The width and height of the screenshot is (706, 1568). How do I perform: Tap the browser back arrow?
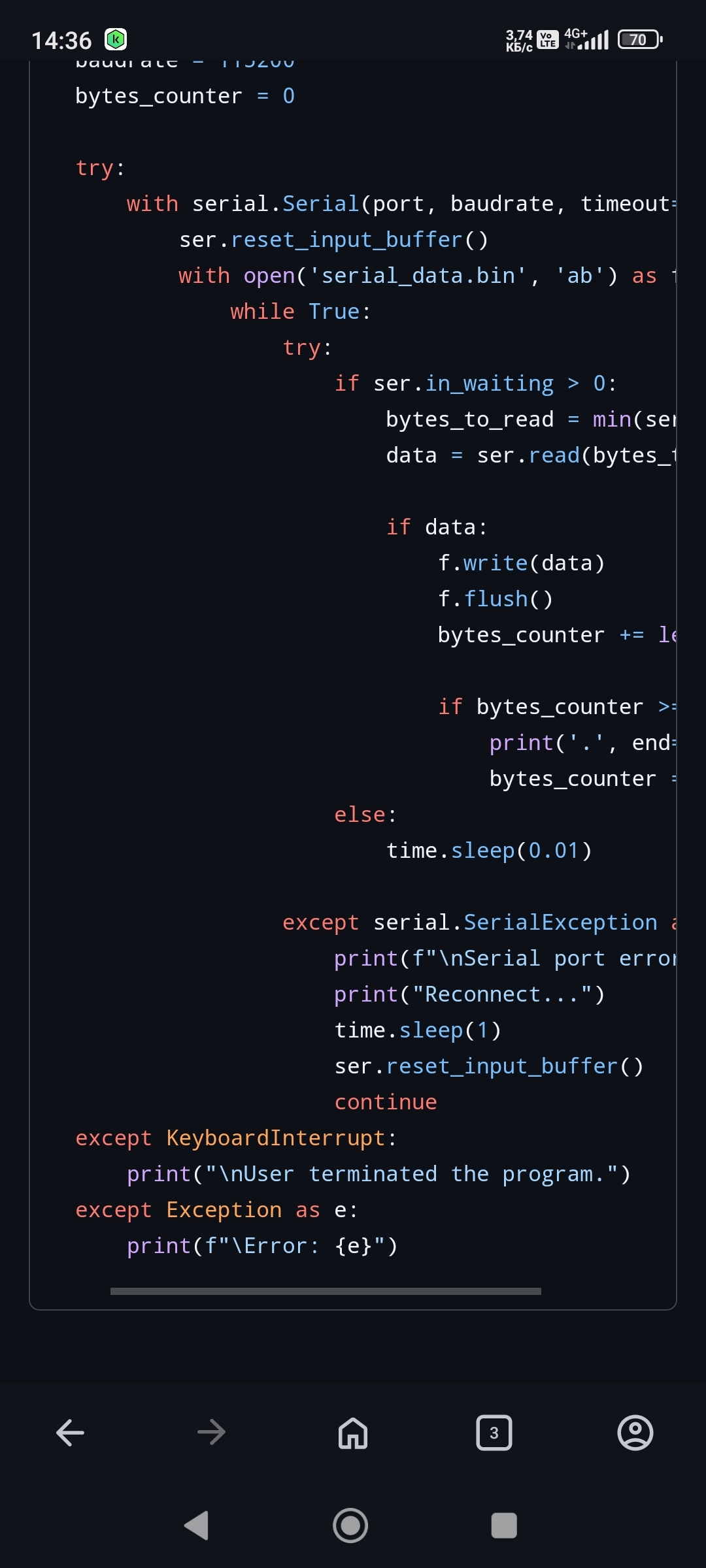pyautogui.click(x=71, y=1433)
